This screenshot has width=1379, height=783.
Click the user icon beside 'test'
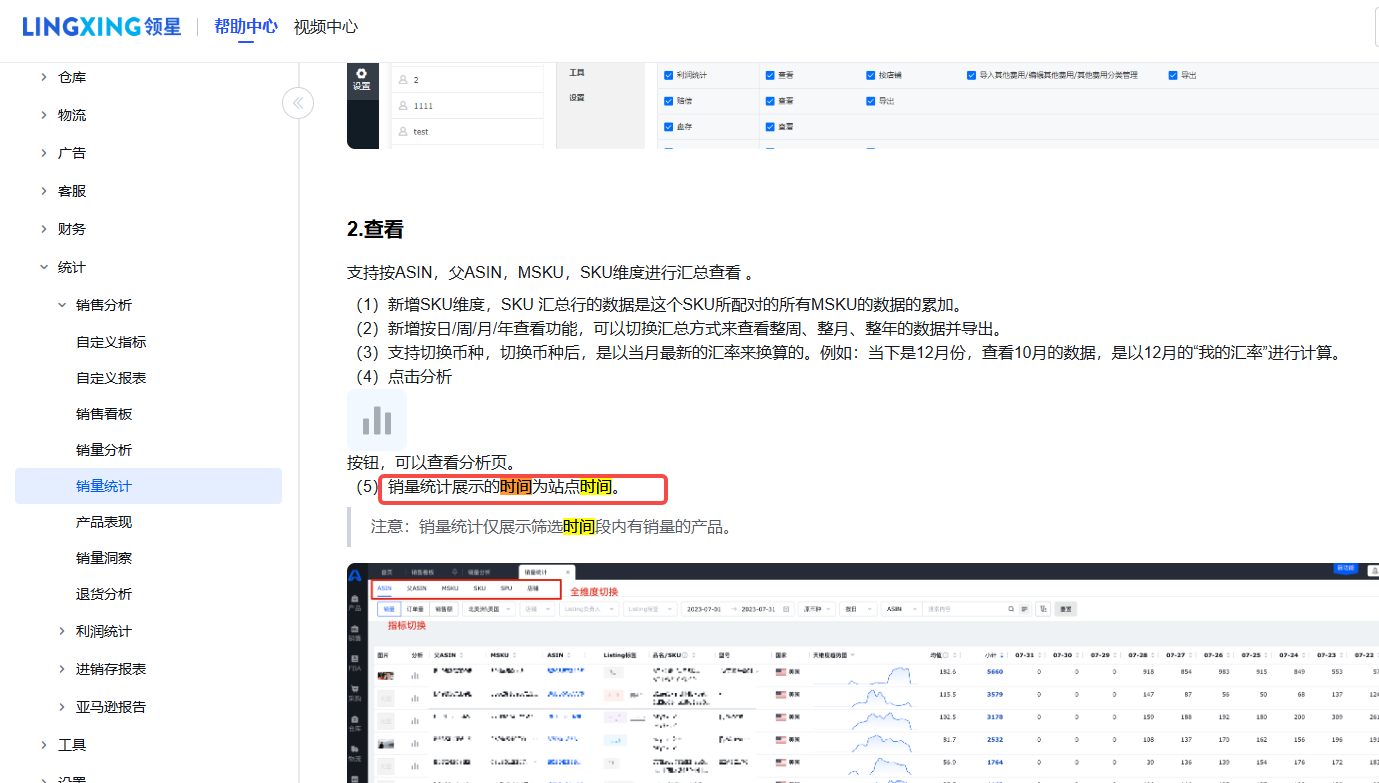404,131
